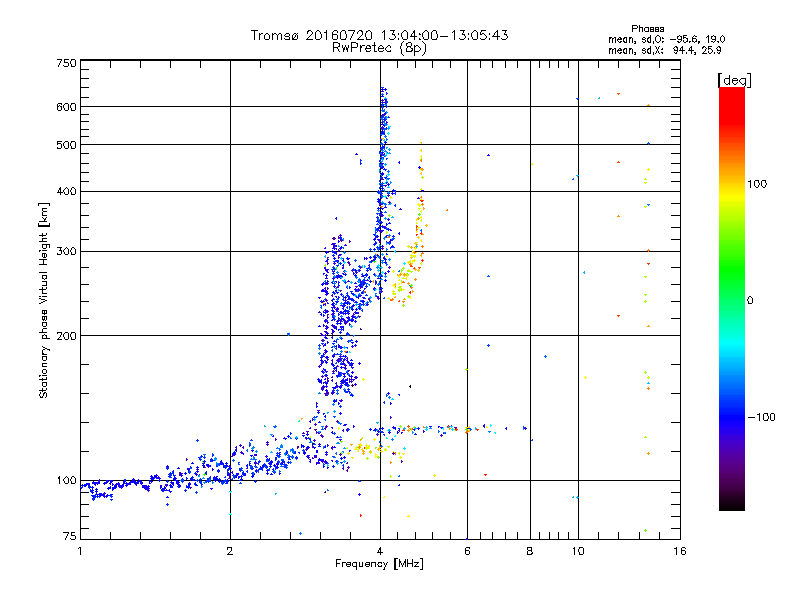Click the x-axis tick label '4'
The width and height of the screenshot is (800, 600).
[380, 551]
